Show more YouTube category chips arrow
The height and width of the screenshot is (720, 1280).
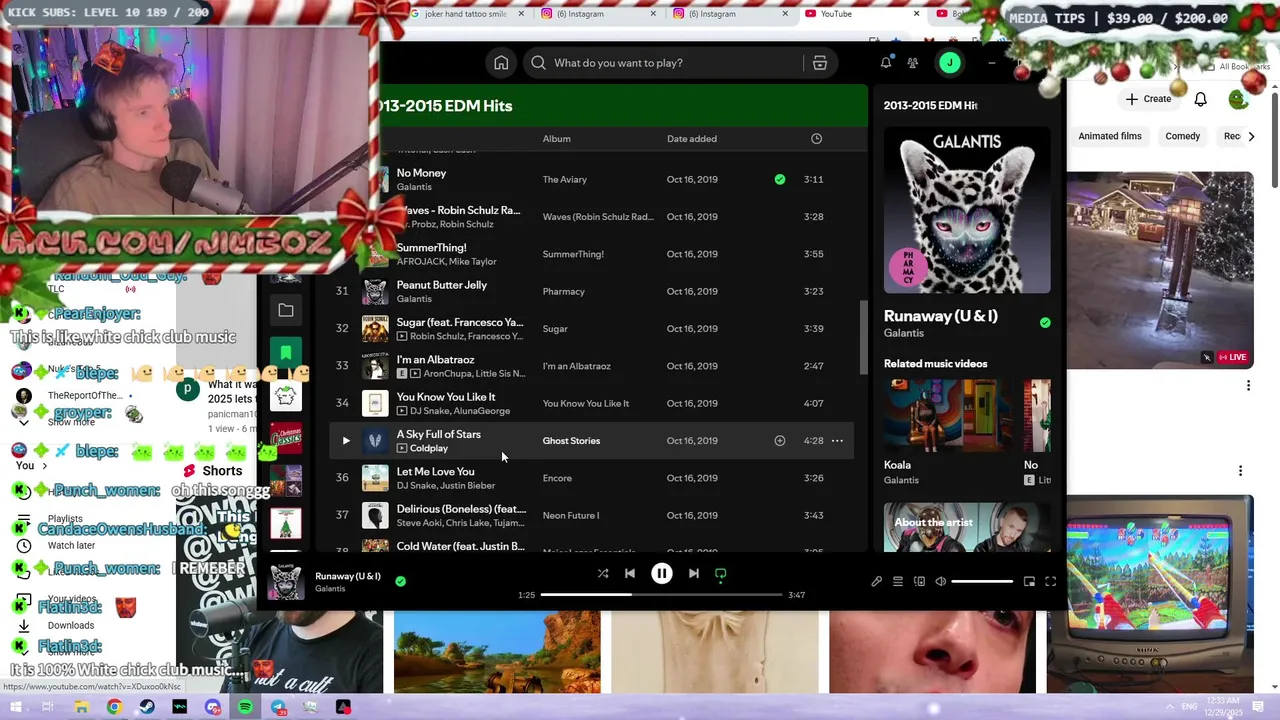point(1251,136)
